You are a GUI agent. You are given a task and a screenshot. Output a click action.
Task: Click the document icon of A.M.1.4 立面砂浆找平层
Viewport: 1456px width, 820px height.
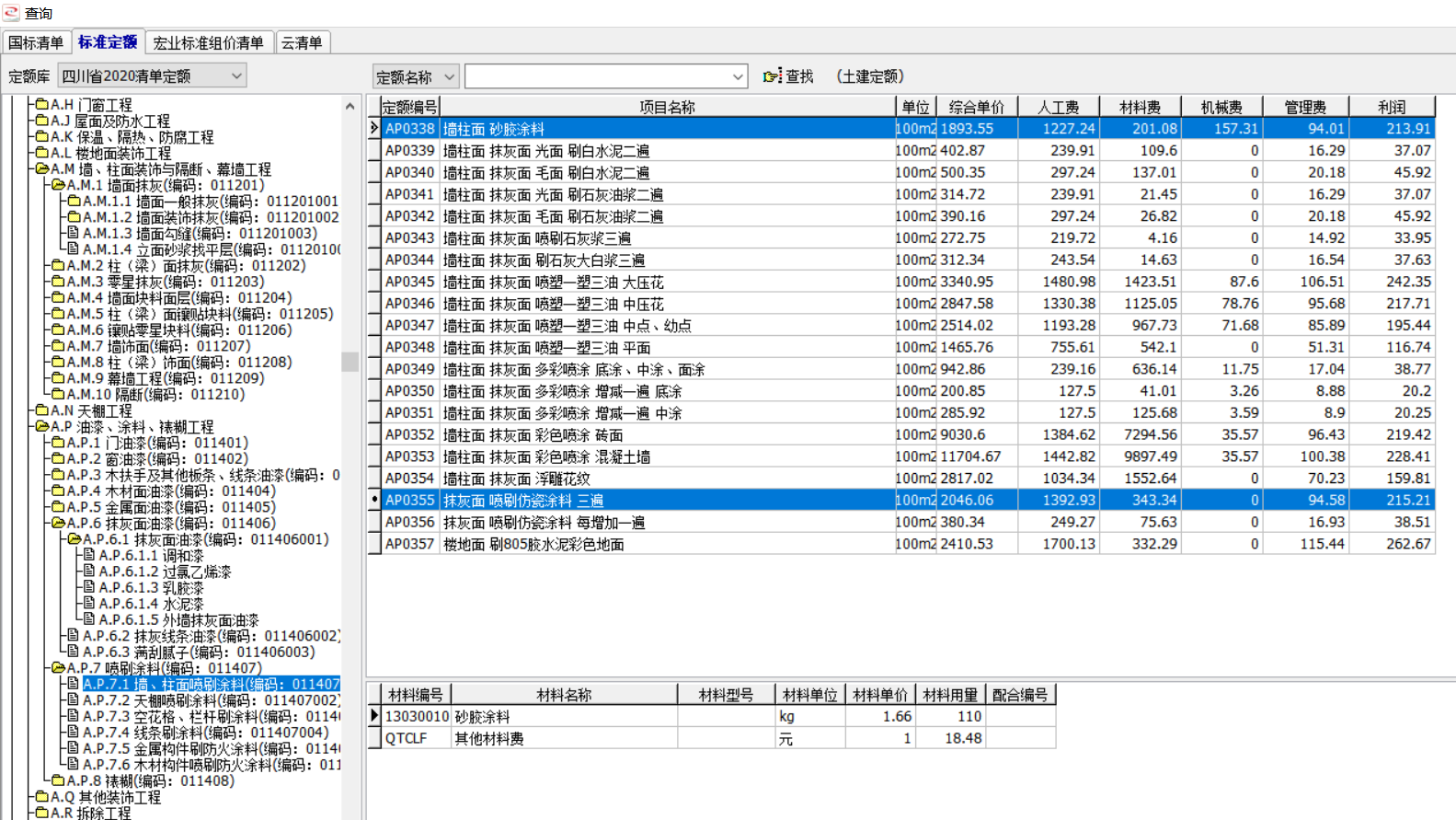click(74, 248)
